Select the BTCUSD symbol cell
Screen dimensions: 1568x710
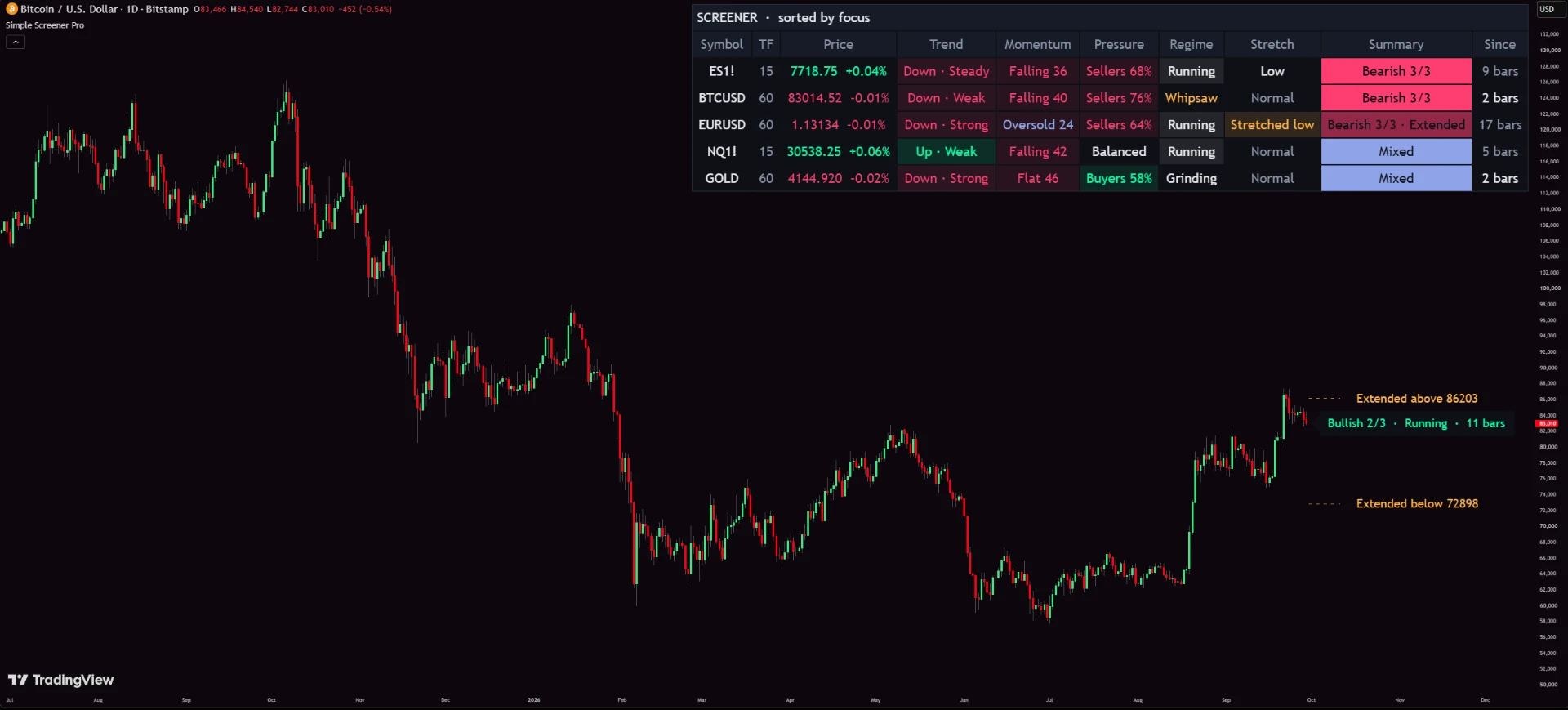tap(722, 98)
